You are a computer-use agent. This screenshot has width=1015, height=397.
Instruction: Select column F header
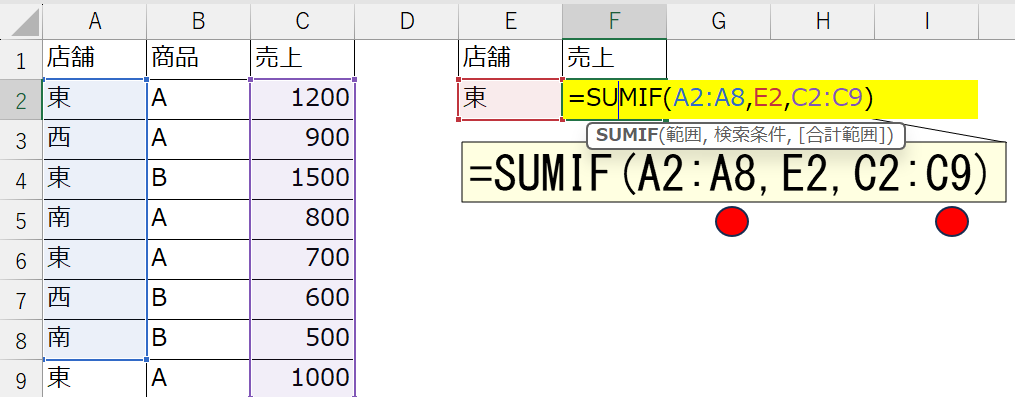click(614, 20)
